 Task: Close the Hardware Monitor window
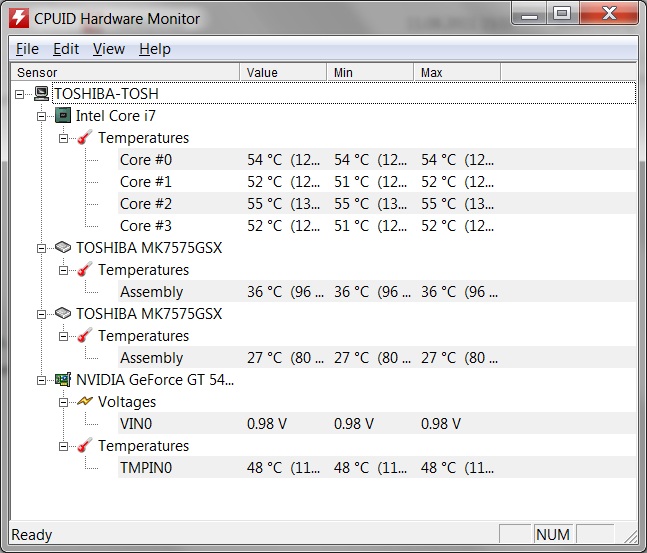[609, 14]
